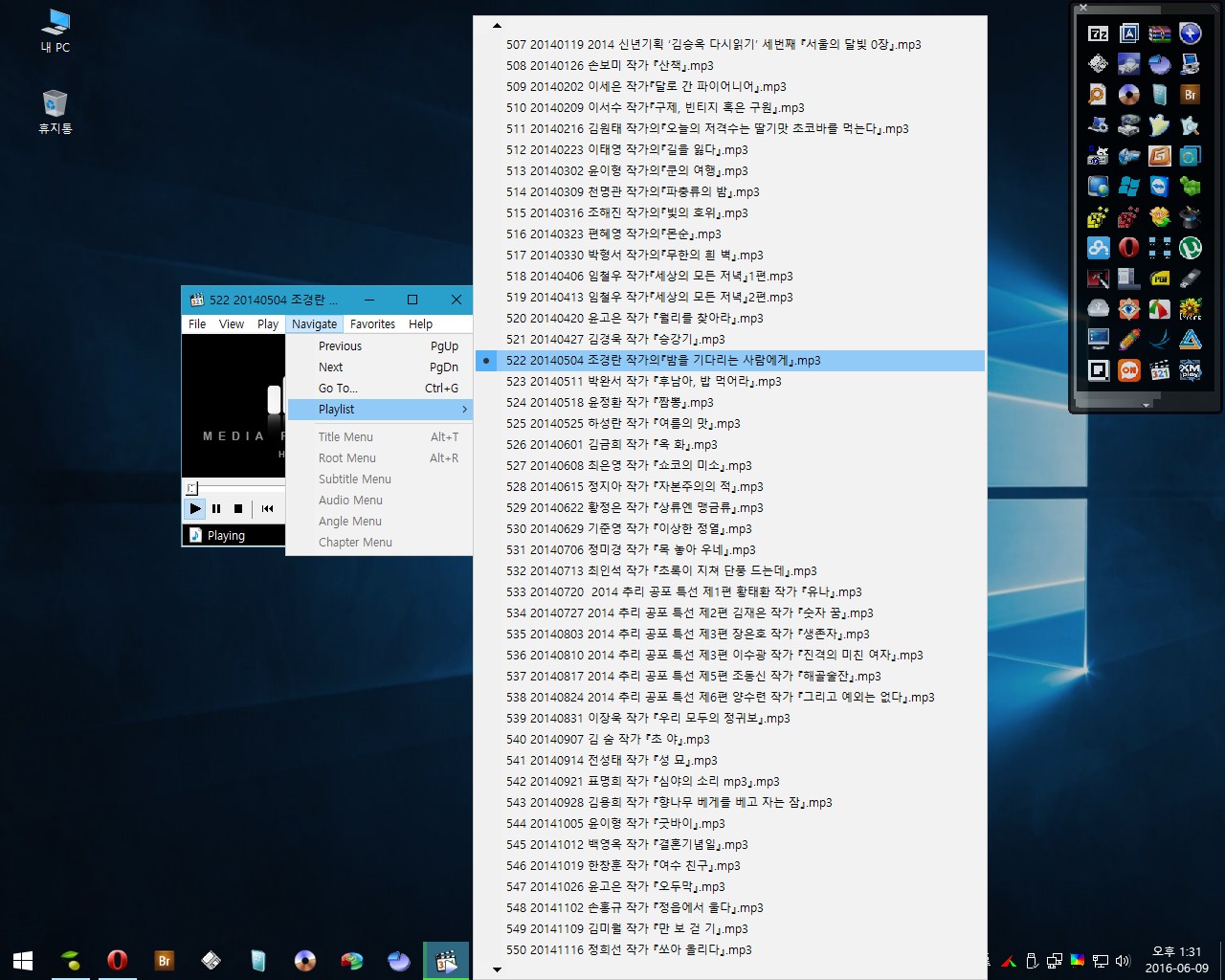
Task: Click the up arrow above the playlist
Action: (x=496, y=26)
